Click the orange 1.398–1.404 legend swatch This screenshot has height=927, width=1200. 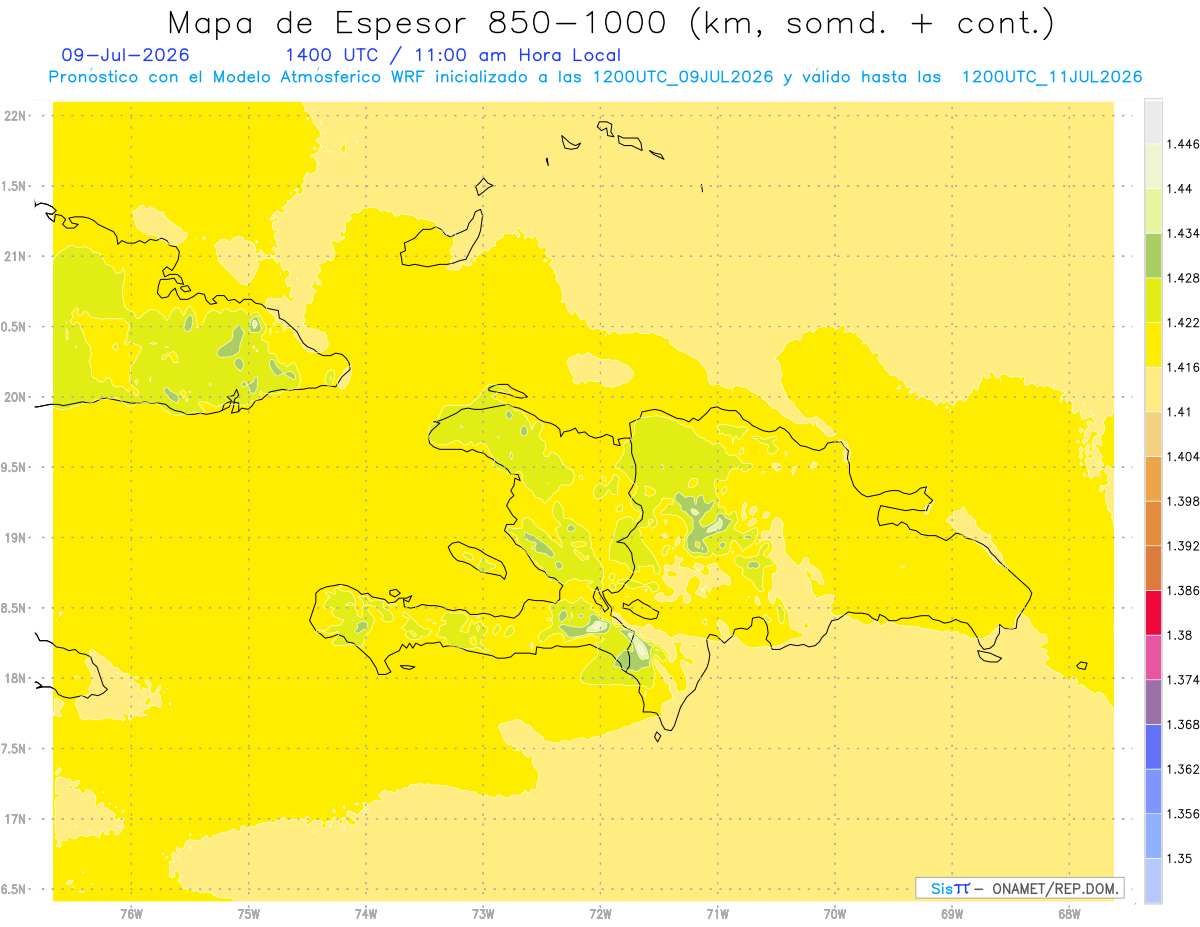1153,479
